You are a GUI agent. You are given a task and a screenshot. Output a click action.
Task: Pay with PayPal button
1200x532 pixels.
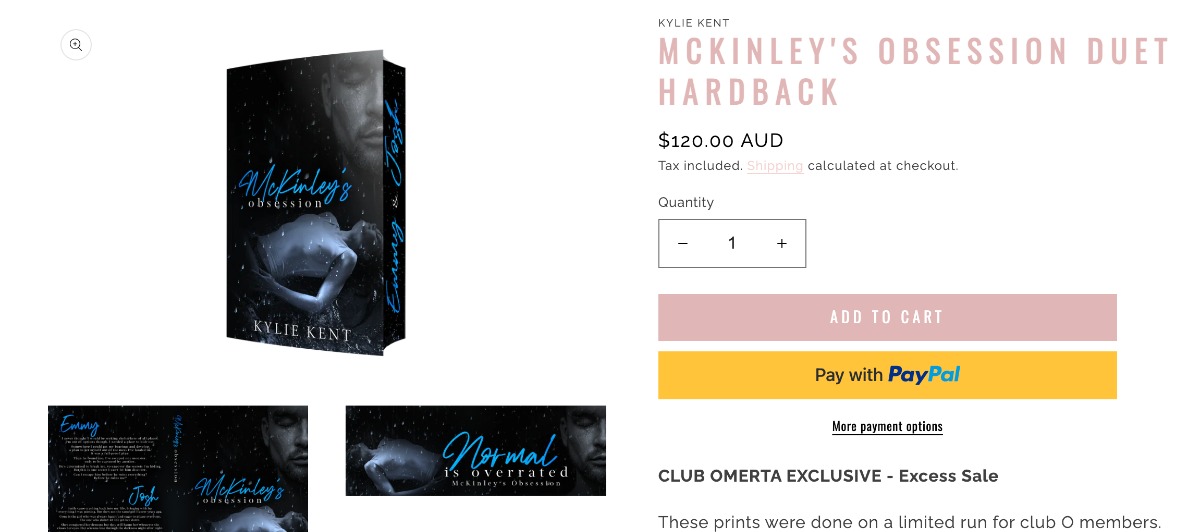(x=887, y=375)
